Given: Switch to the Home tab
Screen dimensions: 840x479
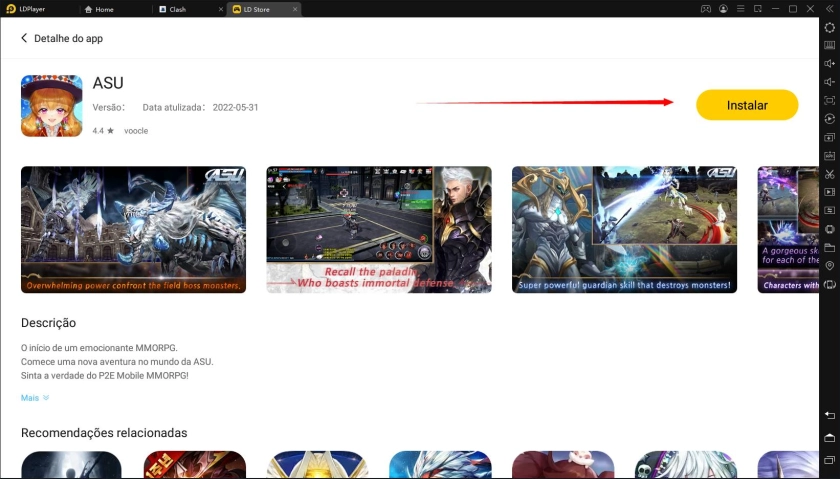Looking at the screenshot, I should (99, 9).
